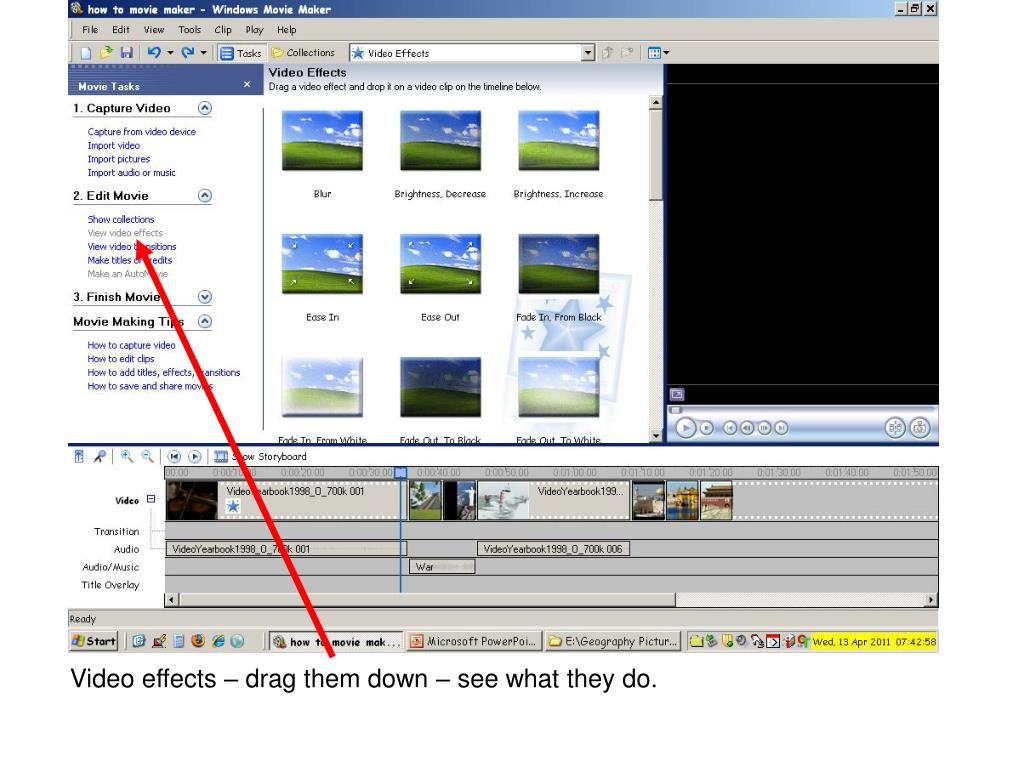Collapse the Edit Movie section
This screenshot has width=1024, height=768.
coord(204,196)
